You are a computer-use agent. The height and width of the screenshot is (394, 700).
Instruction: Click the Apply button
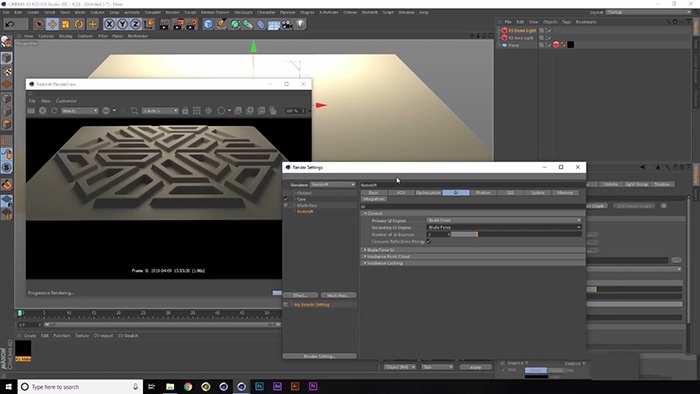click(x=475, y=367)
